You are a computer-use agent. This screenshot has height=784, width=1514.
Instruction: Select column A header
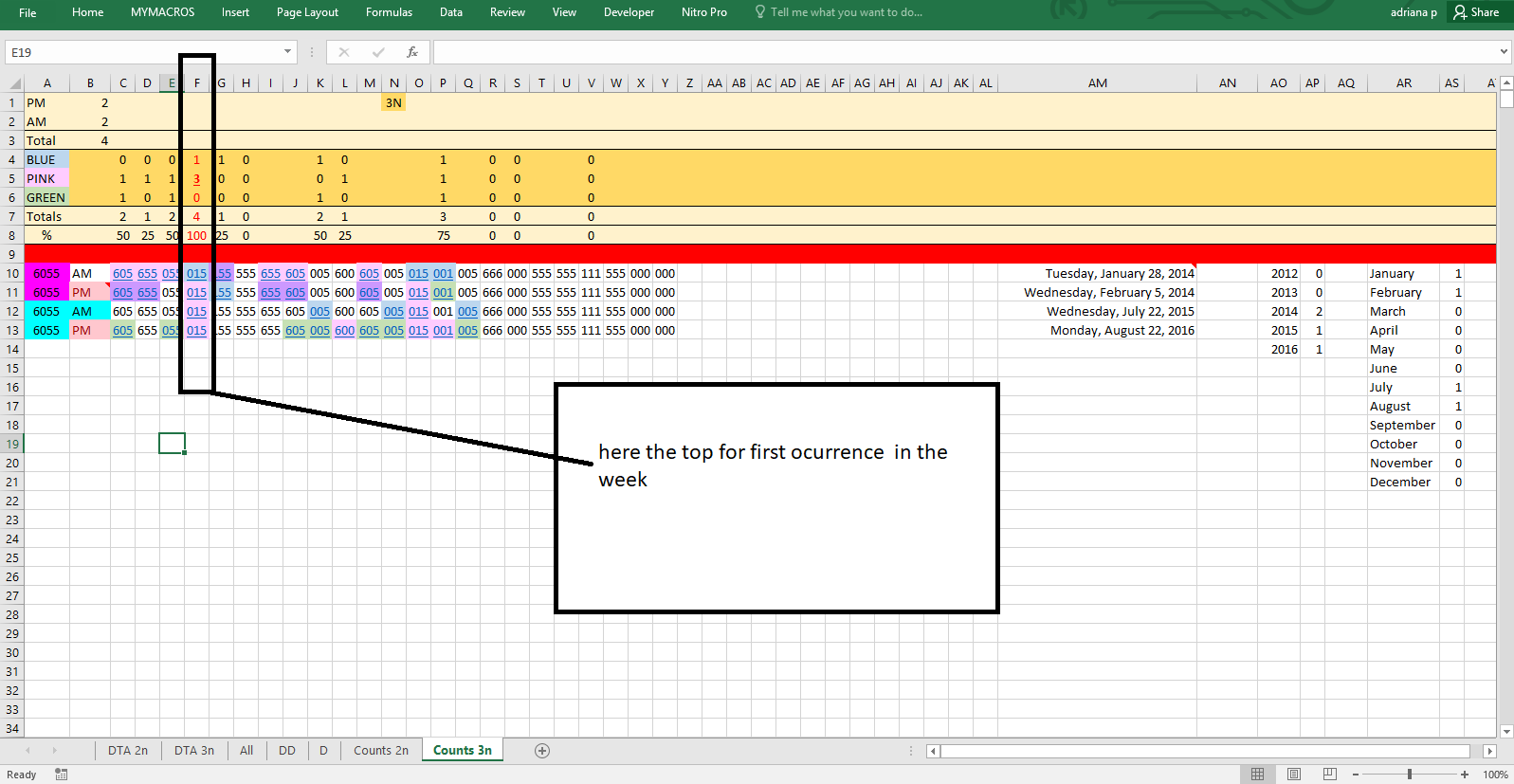click(47, 83)
